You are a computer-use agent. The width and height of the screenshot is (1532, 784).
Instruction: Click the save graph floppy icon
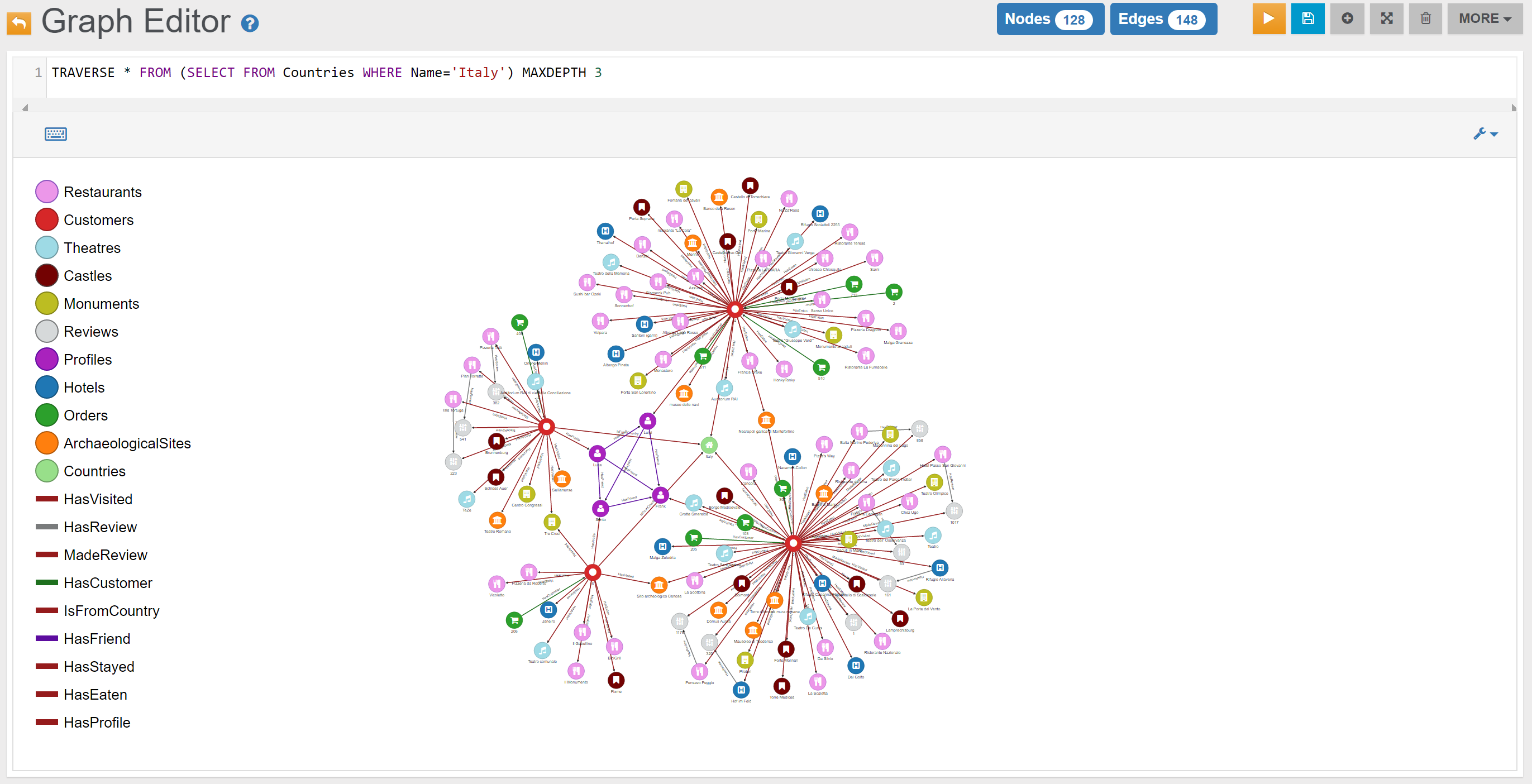(x=1307, y=19)
